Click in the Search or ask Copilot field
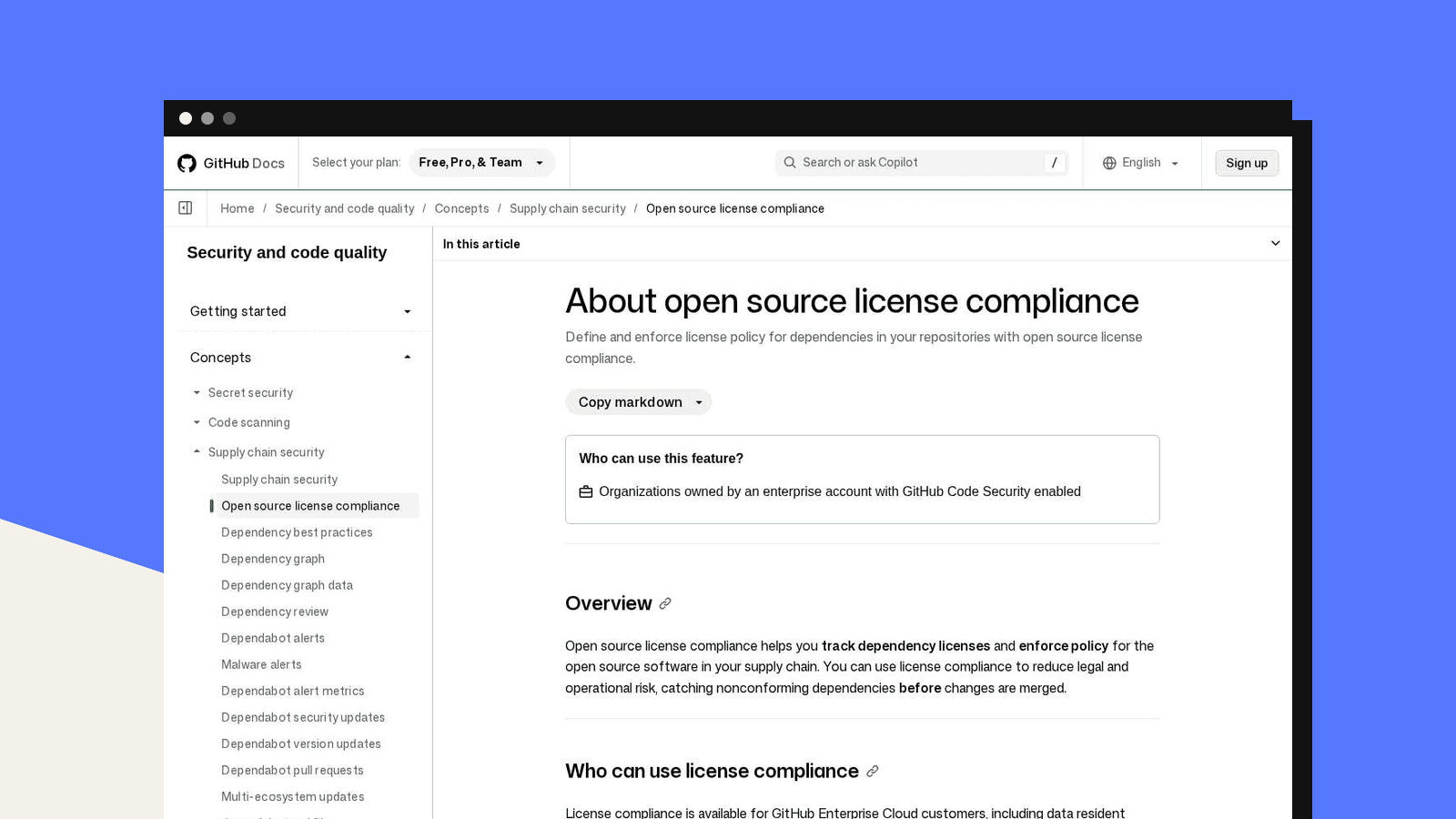This screenshot has height=819, width=1456. coord(921,163)
